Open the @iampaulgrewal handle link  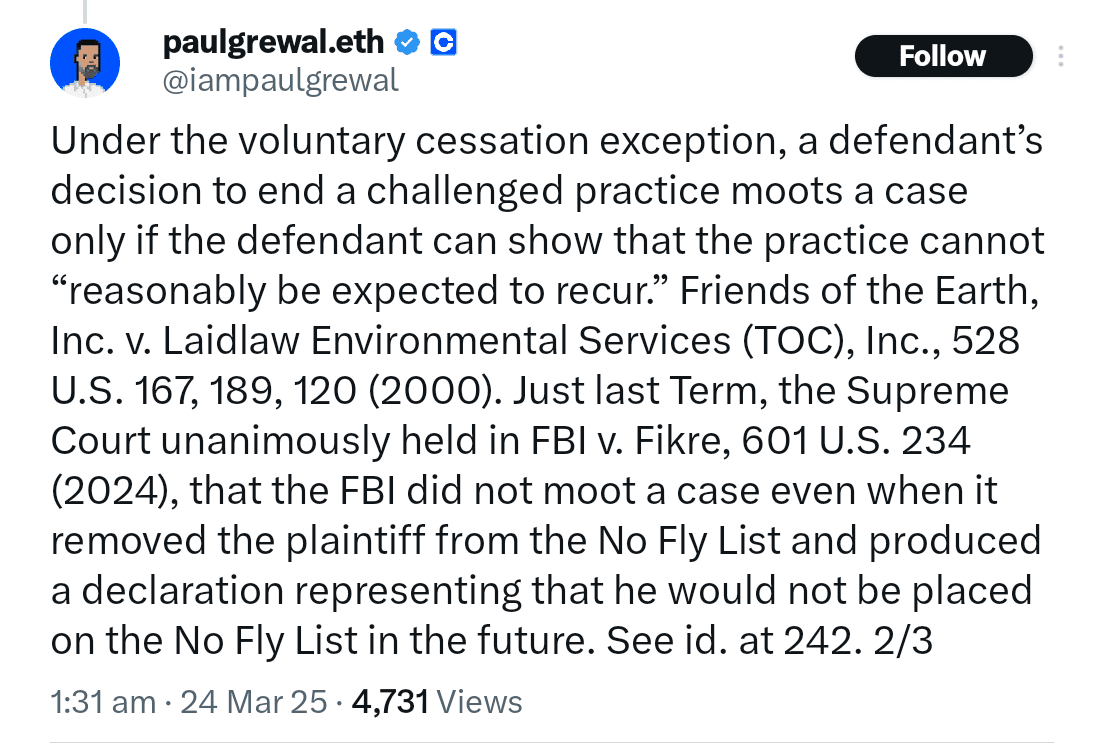click(x=280, y=82)
